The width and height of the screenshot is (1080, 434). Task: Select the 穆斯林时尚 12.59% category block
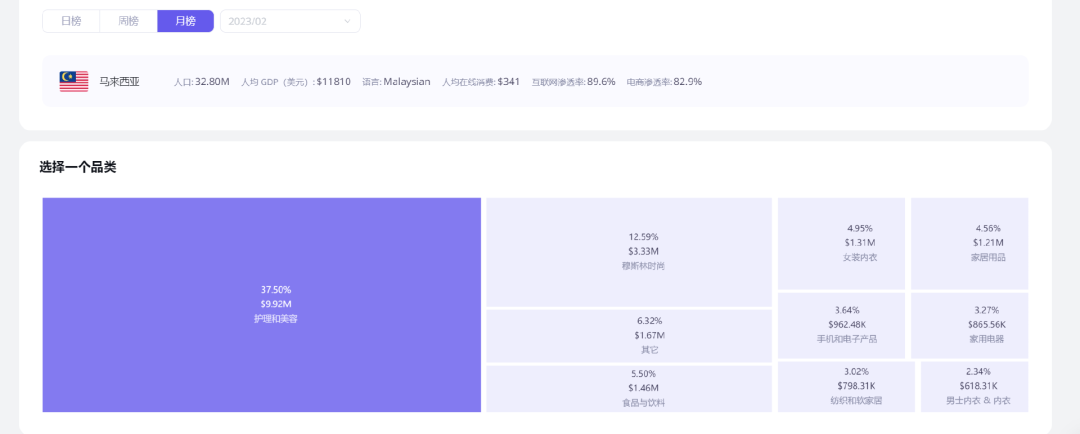click(x=629, y=252)
